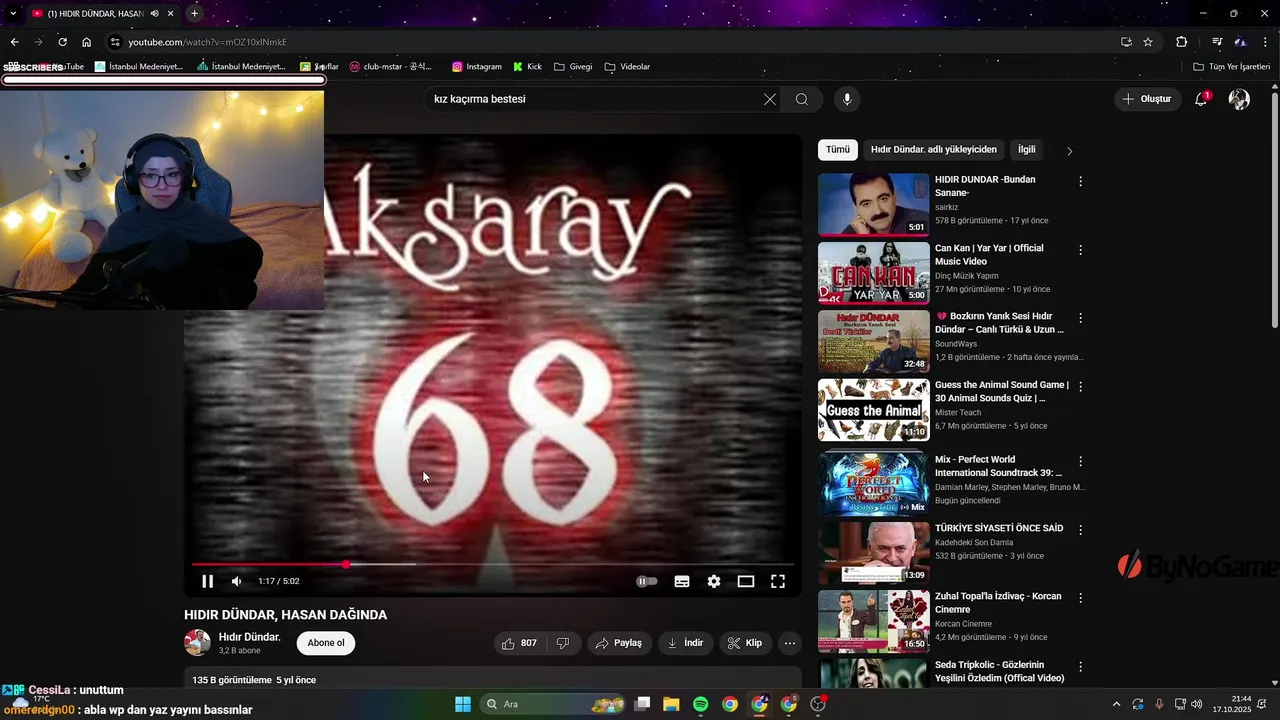This screenshot has width=1280, height=720.
Task: Open the tab search dropdown arrow
Action: click(x=13, y=13)
